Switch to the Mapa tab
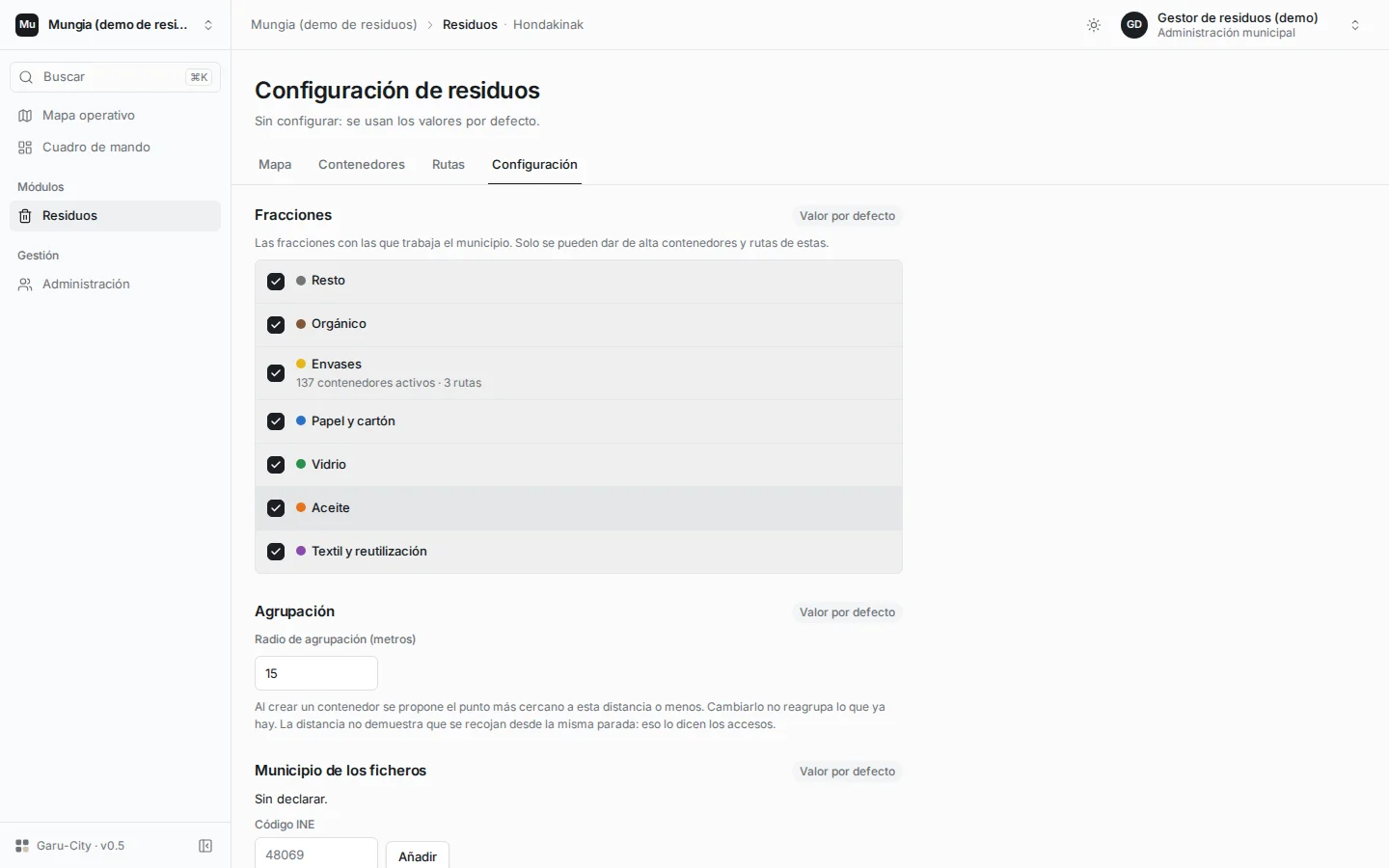Viewport: 1389px width, 868px height. 275,165
